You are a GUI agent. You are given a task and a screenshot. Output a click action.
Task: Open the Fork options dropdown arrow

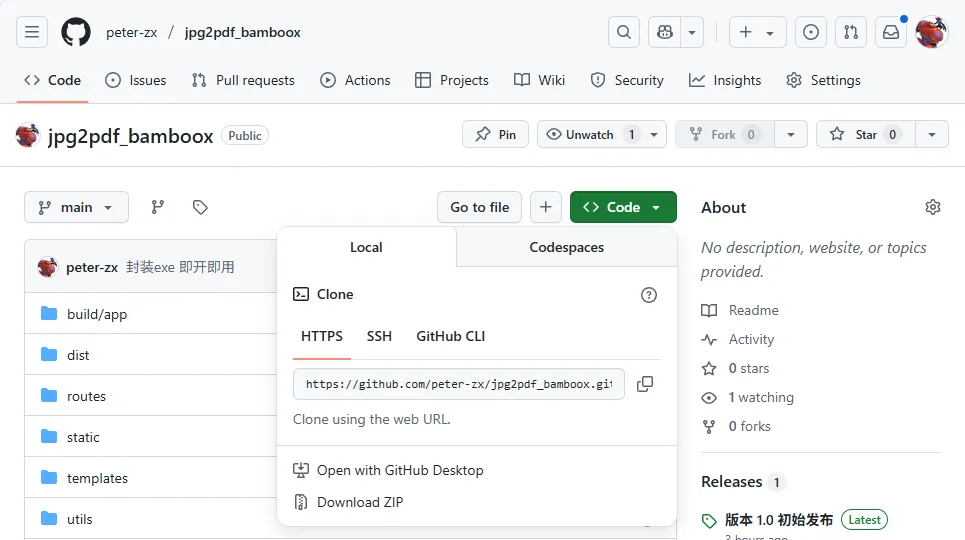point(791,134)
